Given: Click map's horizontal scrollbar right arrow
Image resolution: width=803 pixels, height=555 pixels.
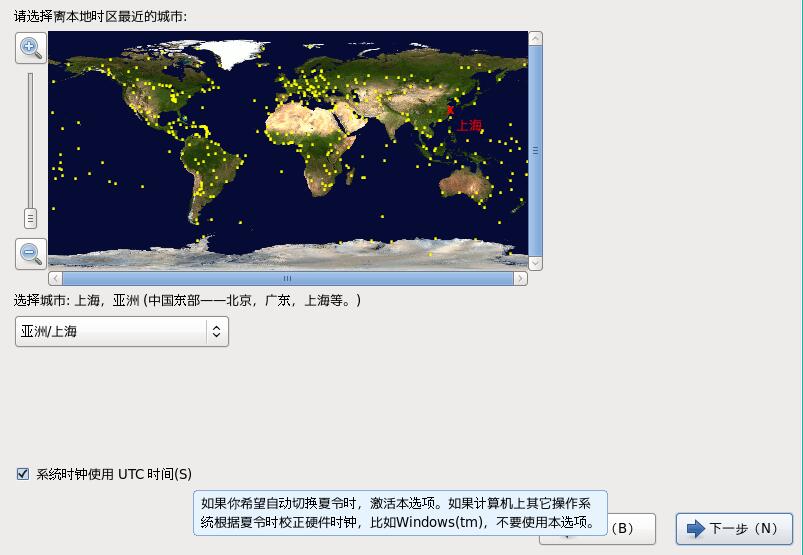Looking at the screenshot, I should click(x=520, y=279).
